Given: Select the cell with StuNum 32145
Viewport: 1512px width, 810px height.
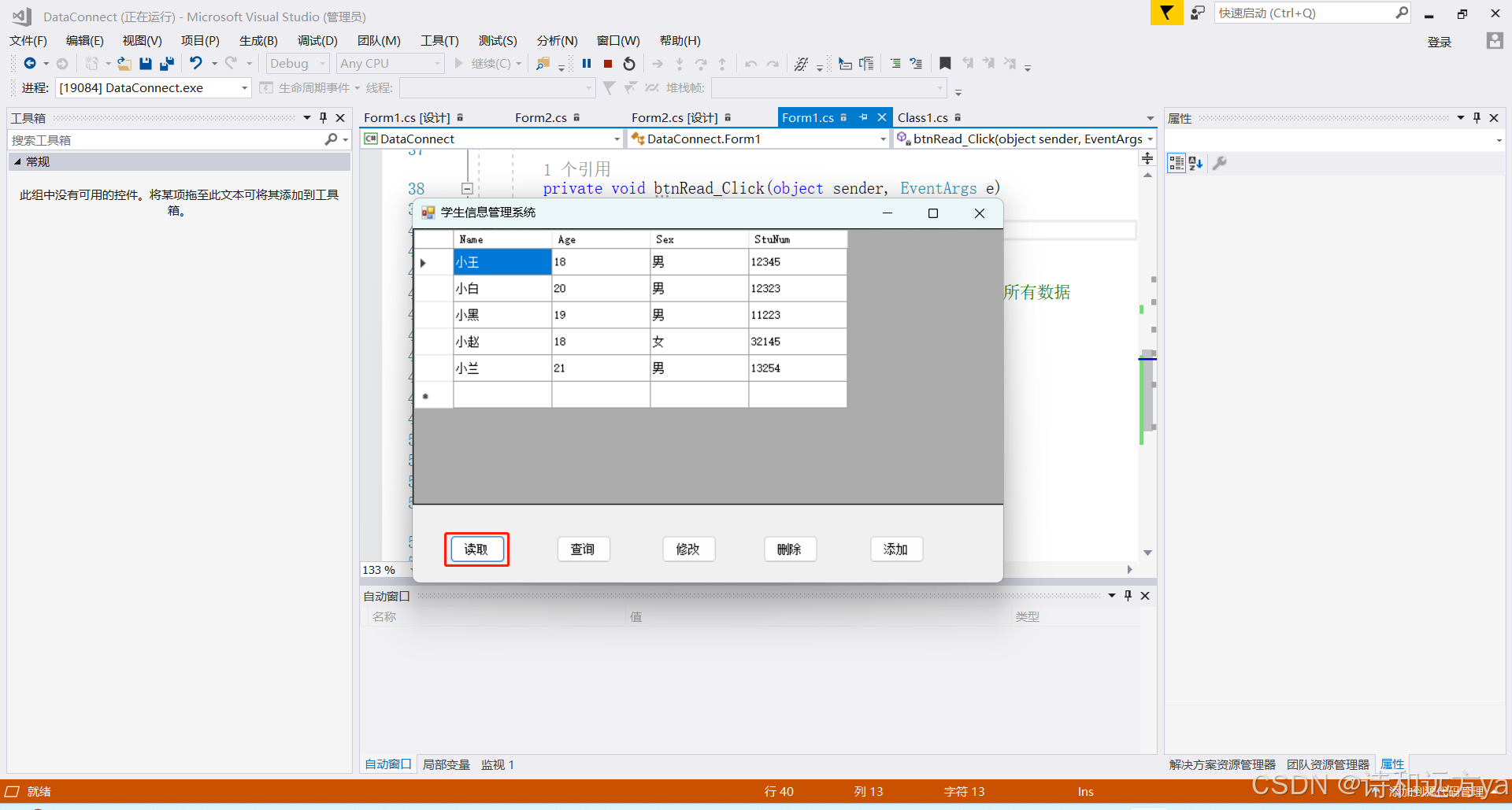Looking at the screenshot, I should [x=798, y=342].
